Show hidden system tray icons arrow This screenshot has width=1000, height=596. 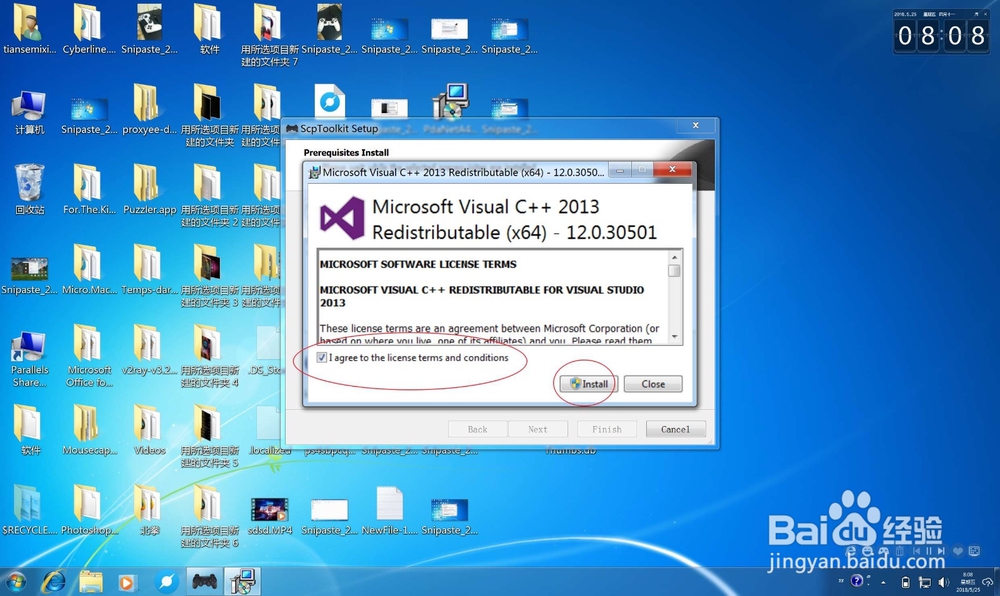tap(883, 583)
